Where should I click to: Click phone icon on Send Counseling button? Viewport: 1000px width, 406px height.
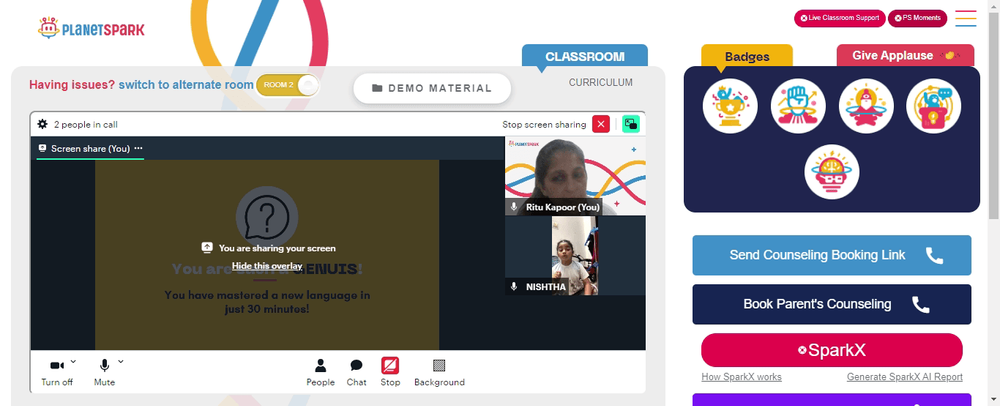[934, 256]
